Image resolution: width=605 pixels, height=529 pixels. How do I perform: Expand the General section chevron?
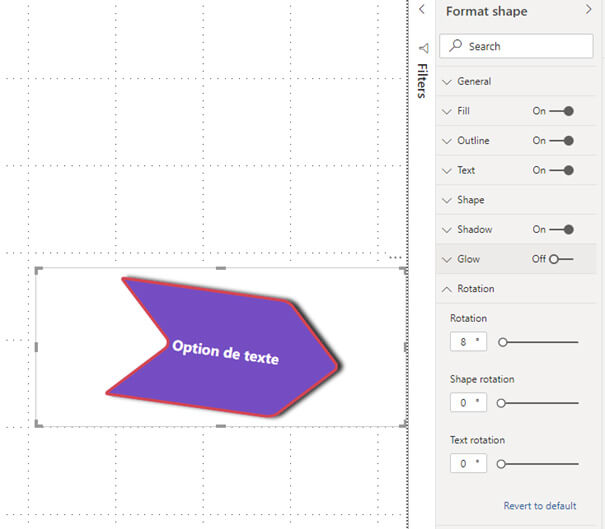447,82
